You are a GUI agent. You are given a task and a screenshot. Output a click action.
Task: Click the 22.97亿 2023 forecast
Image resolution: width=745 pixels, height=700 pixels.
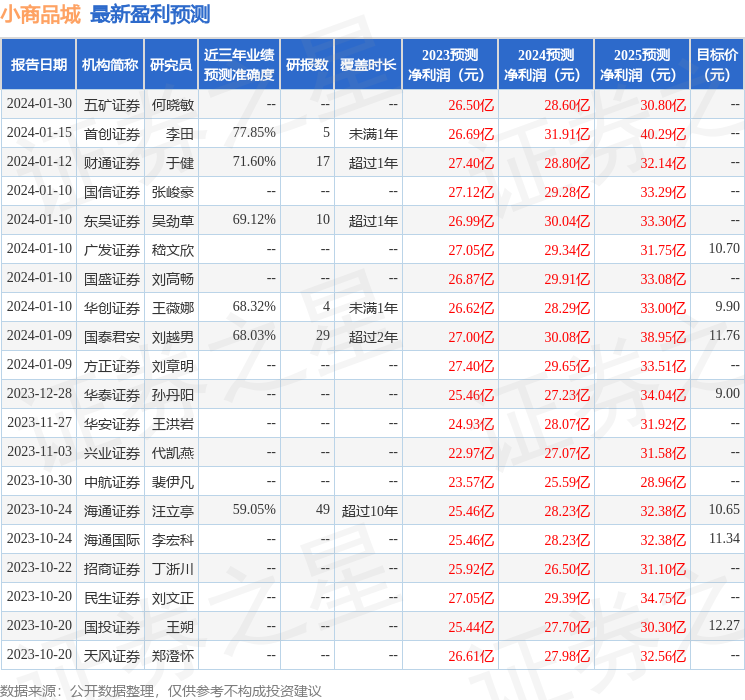tap(471, 453)
